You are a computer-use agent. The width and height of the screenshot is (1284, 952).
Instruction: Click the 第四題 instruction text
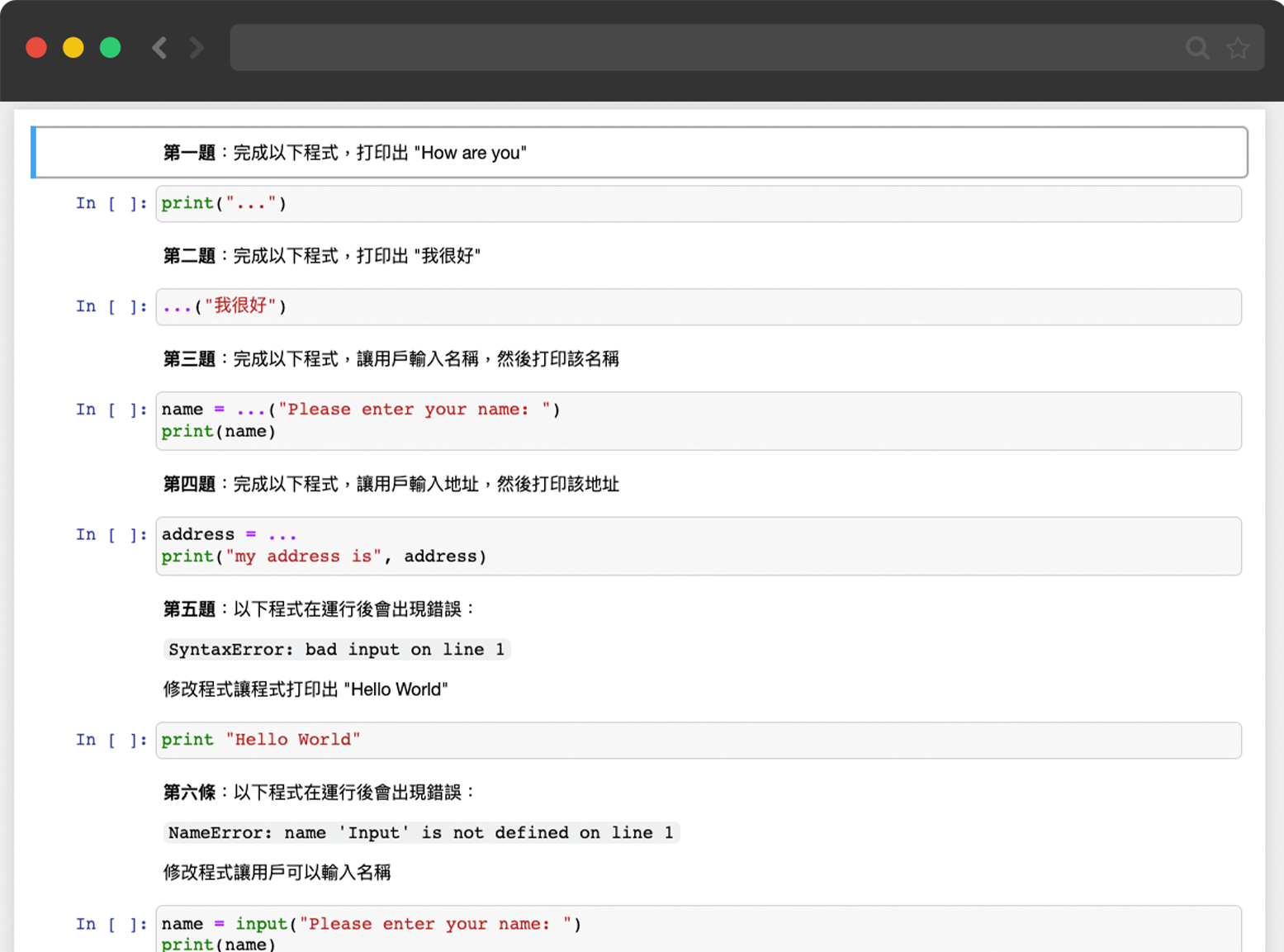[391, 484]
